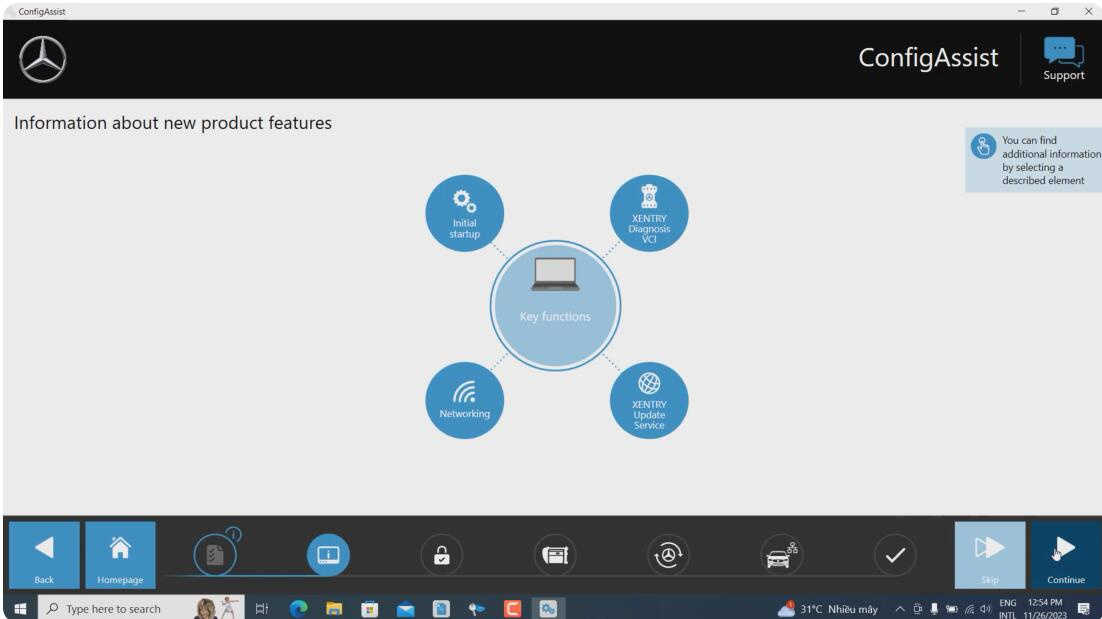This screenshot has height=619, width=1102.
Task: Select the XENTRY Update Service circle
Action: (649, 400)
